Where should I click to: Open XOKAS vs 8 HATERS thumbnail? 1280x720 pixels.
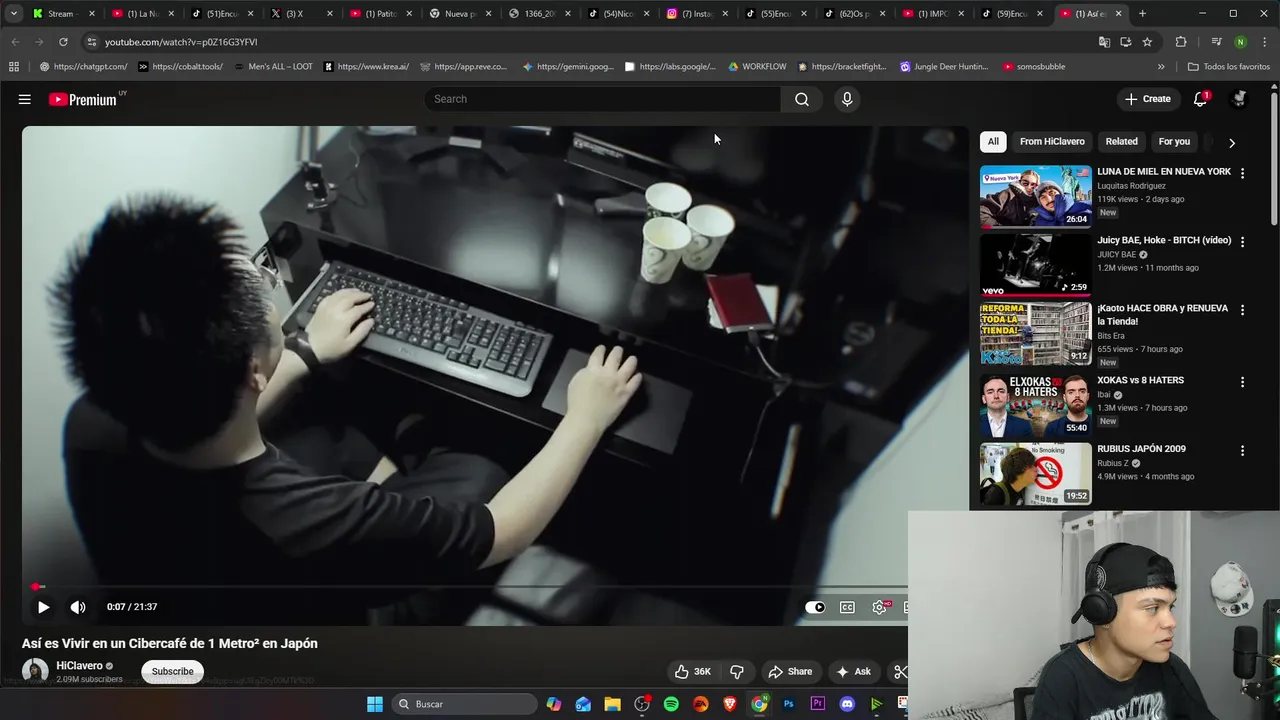coord(1035,405)
